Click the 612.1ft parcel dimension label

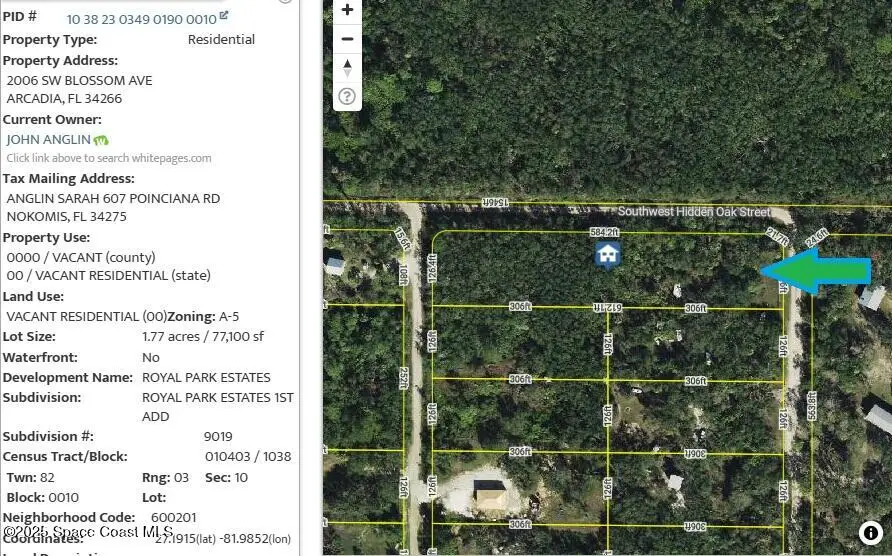point(608,308)
